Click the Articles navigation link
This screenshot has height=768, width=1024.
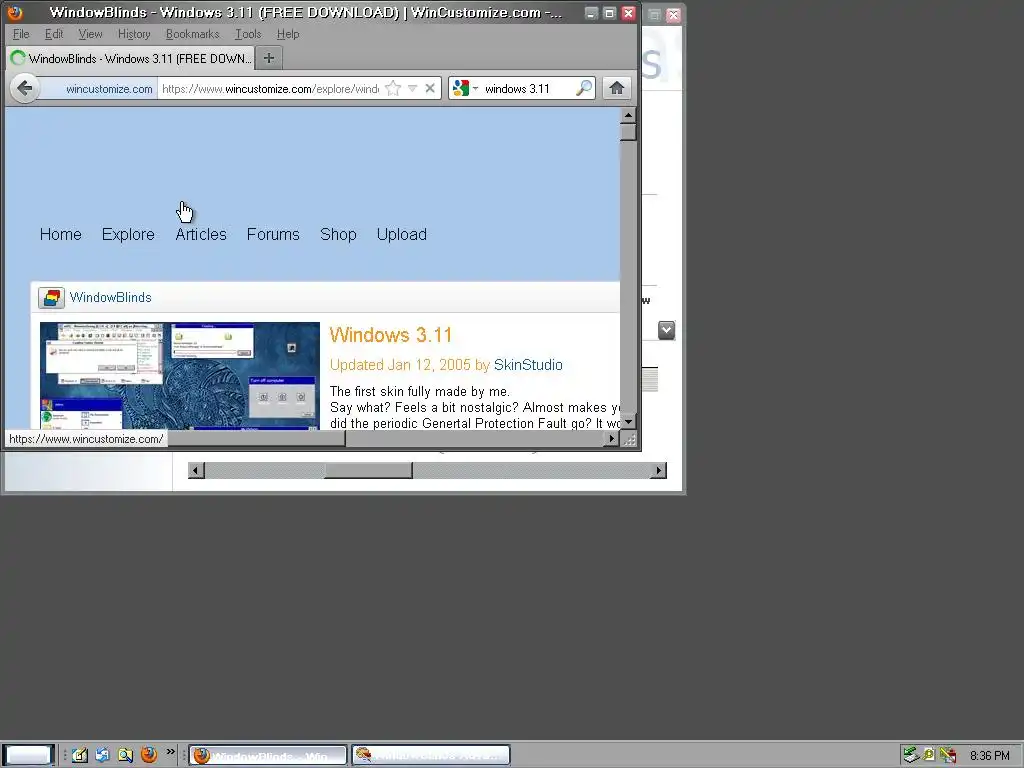201,234
